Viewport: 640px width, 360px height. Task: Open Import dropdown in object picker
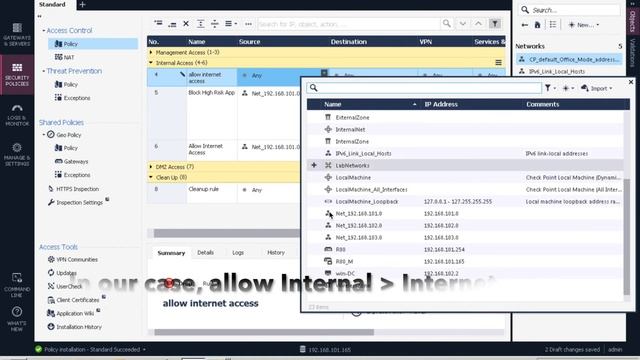pos(597,88)
